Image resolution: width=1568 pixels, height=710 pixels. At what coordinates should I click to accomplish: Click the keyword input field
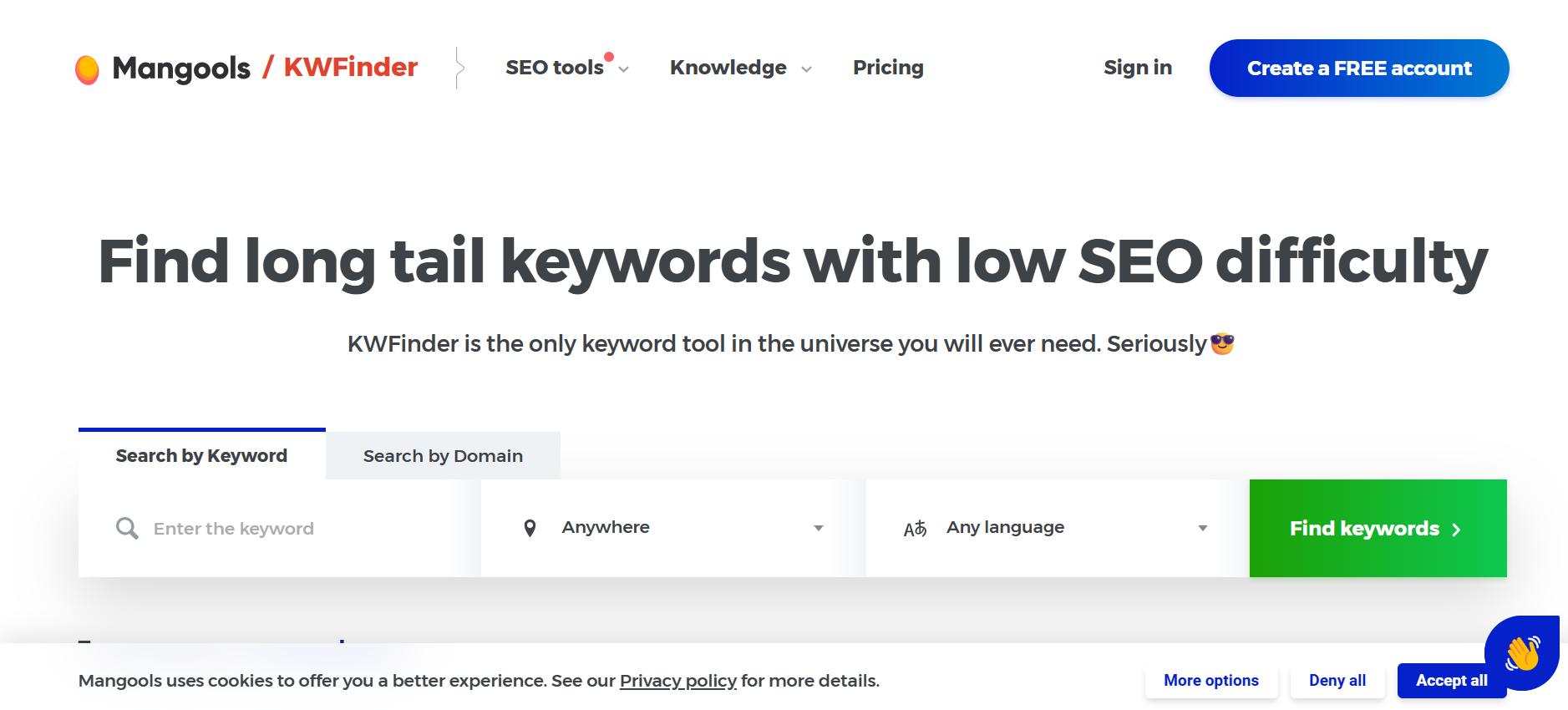(251, 528)
